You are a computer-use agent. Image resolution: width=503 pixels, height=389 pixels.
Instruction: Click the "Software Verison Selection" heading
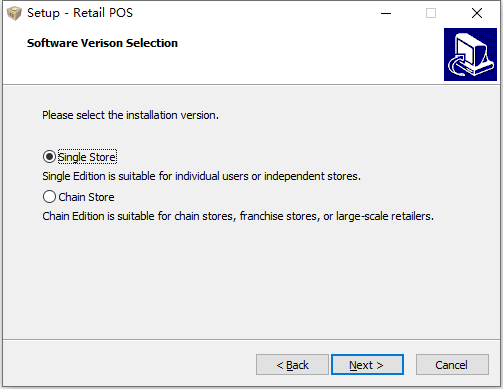[102, 43]
